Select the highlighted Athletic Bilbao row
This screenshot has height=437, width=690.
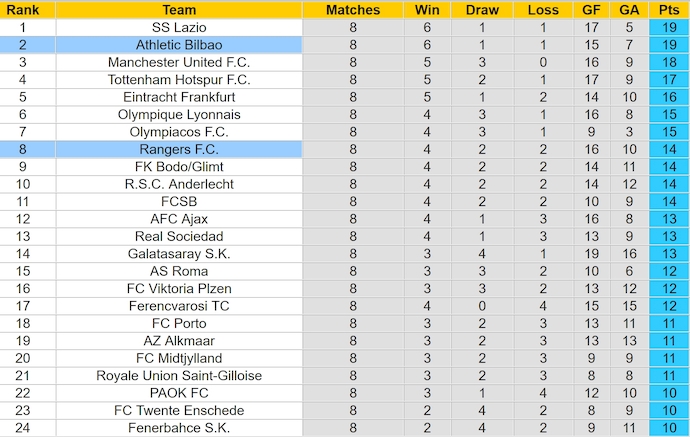coord(179,45)
